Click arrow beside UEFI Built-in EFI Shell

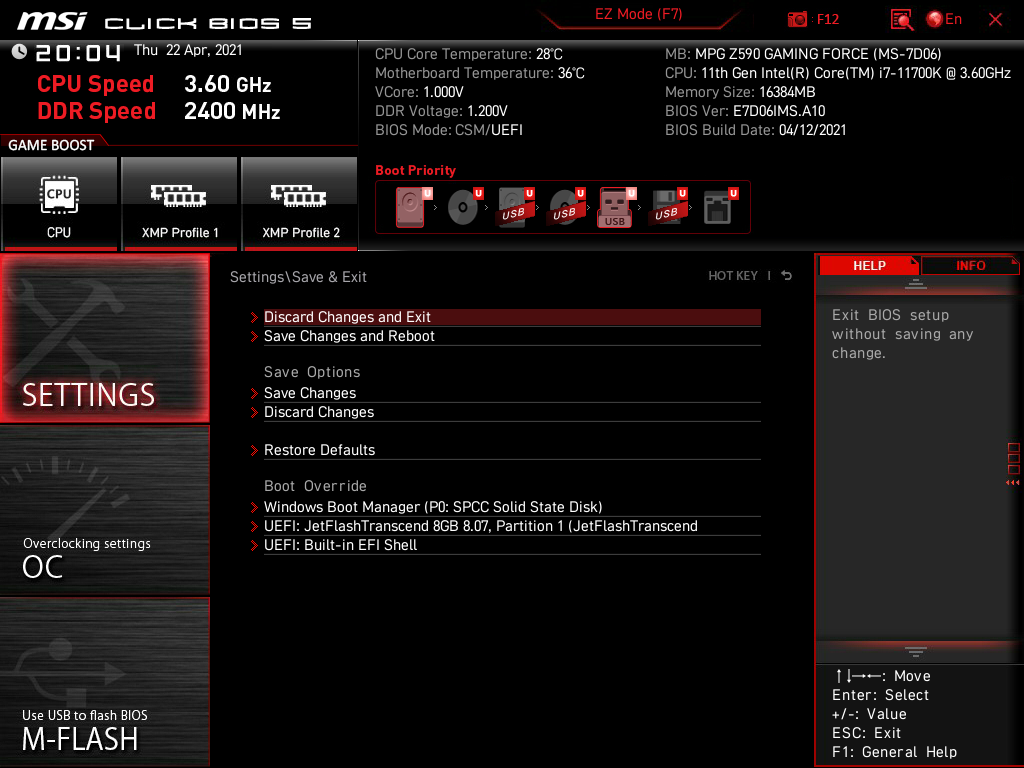click(x=255, y=545)
